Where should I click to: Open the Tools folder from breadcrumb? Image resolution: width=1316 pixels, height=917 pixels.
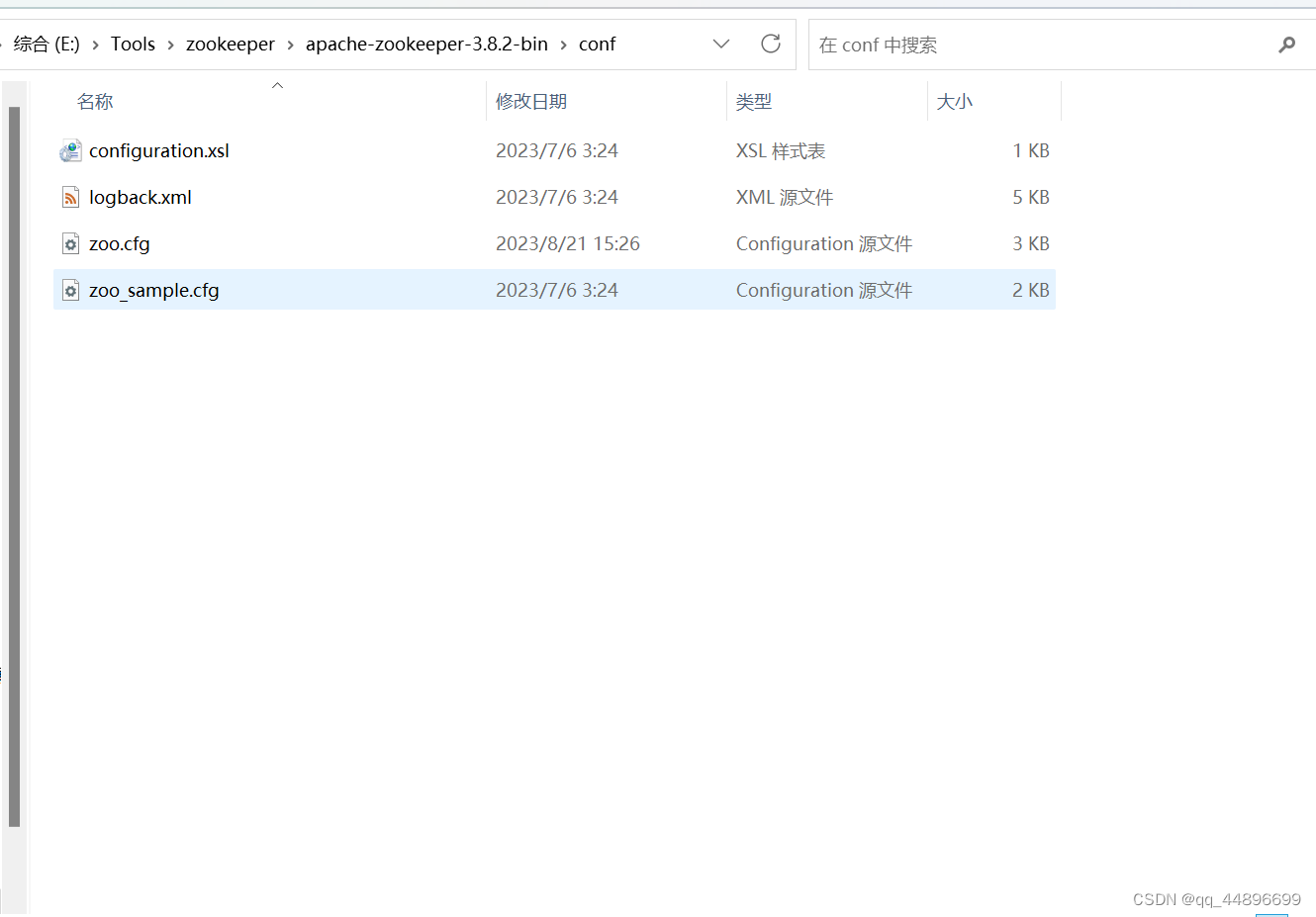click(x=133, y=44)
